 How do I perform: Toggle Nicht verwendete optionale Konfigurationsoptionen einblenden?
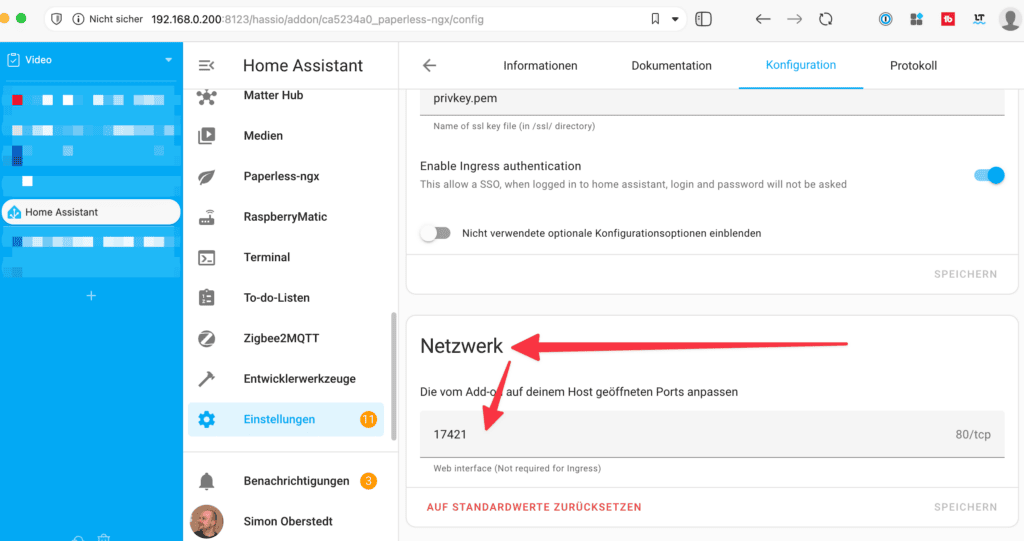point(436,233)
